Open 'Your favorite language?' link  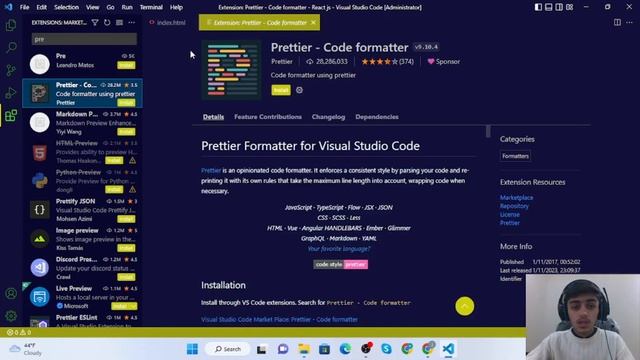tap(339, 249)
